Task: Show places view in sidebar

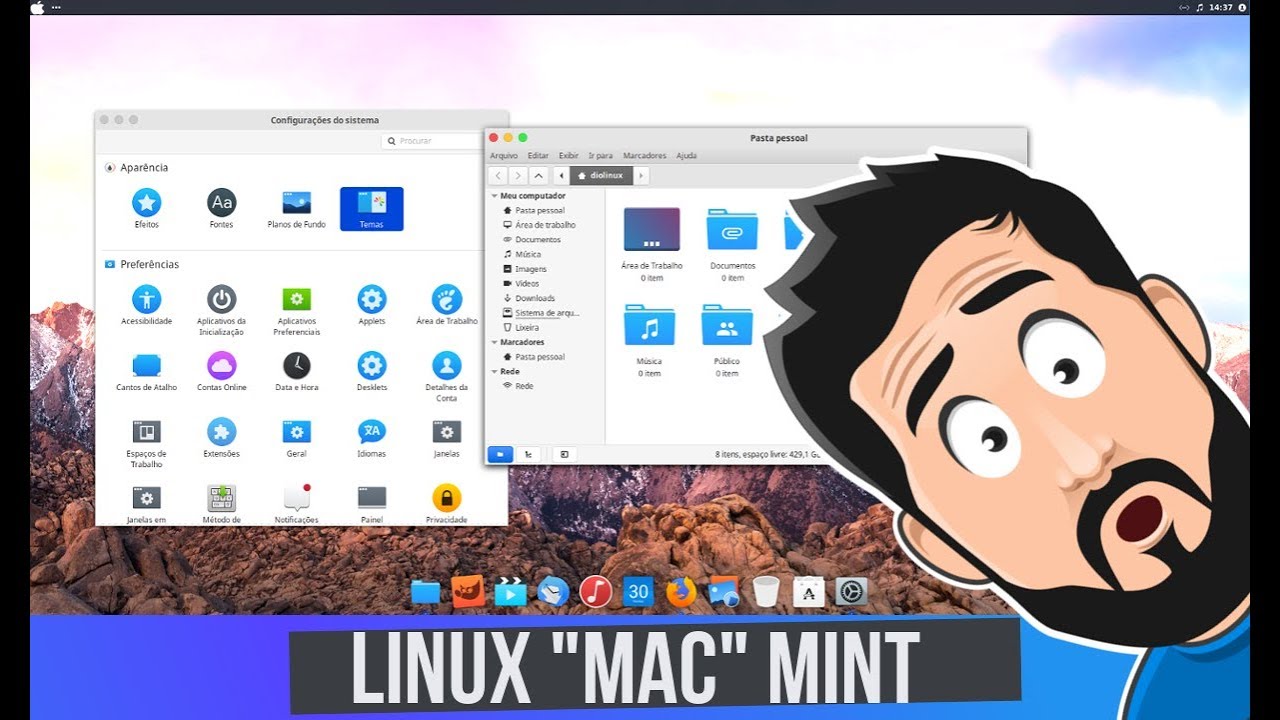Action: point(500,454)
